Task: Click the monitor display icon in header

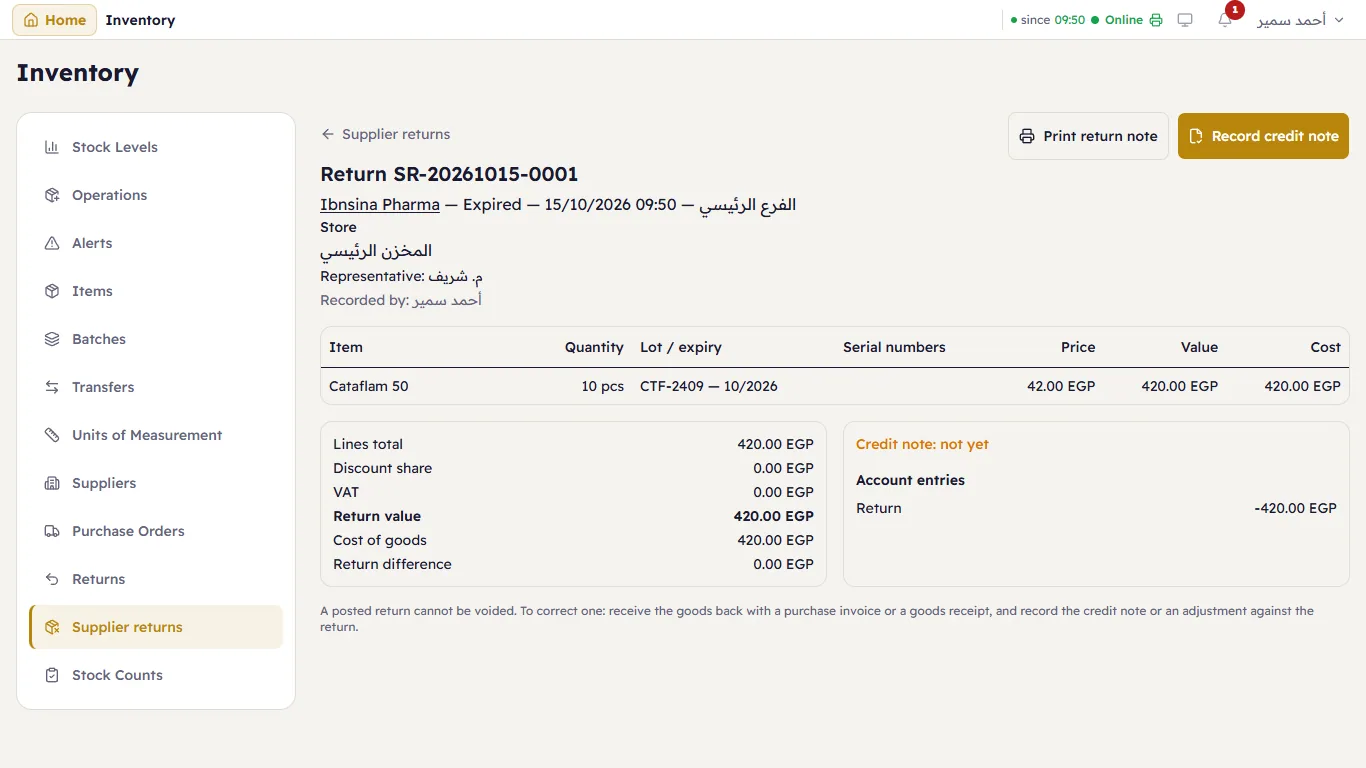Action: coord(1185,20)
